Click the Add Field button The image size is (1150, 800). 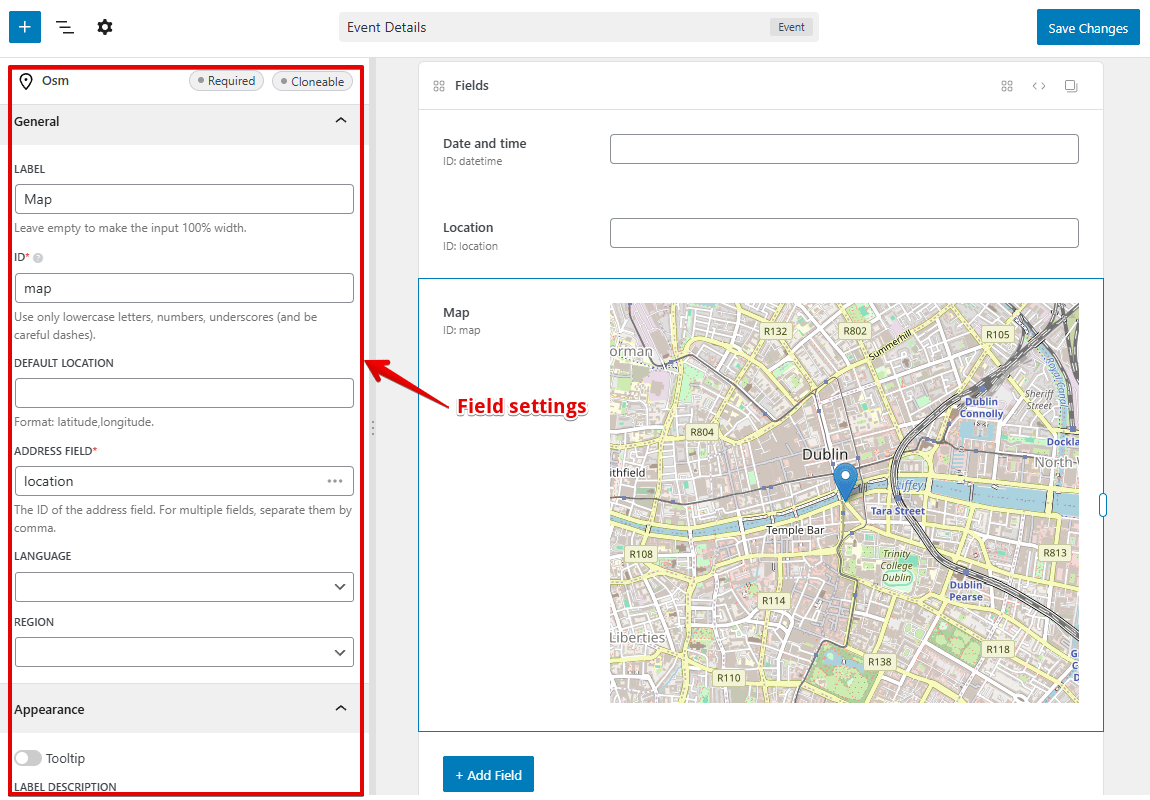pyautogui.click(x=488, y=774)
